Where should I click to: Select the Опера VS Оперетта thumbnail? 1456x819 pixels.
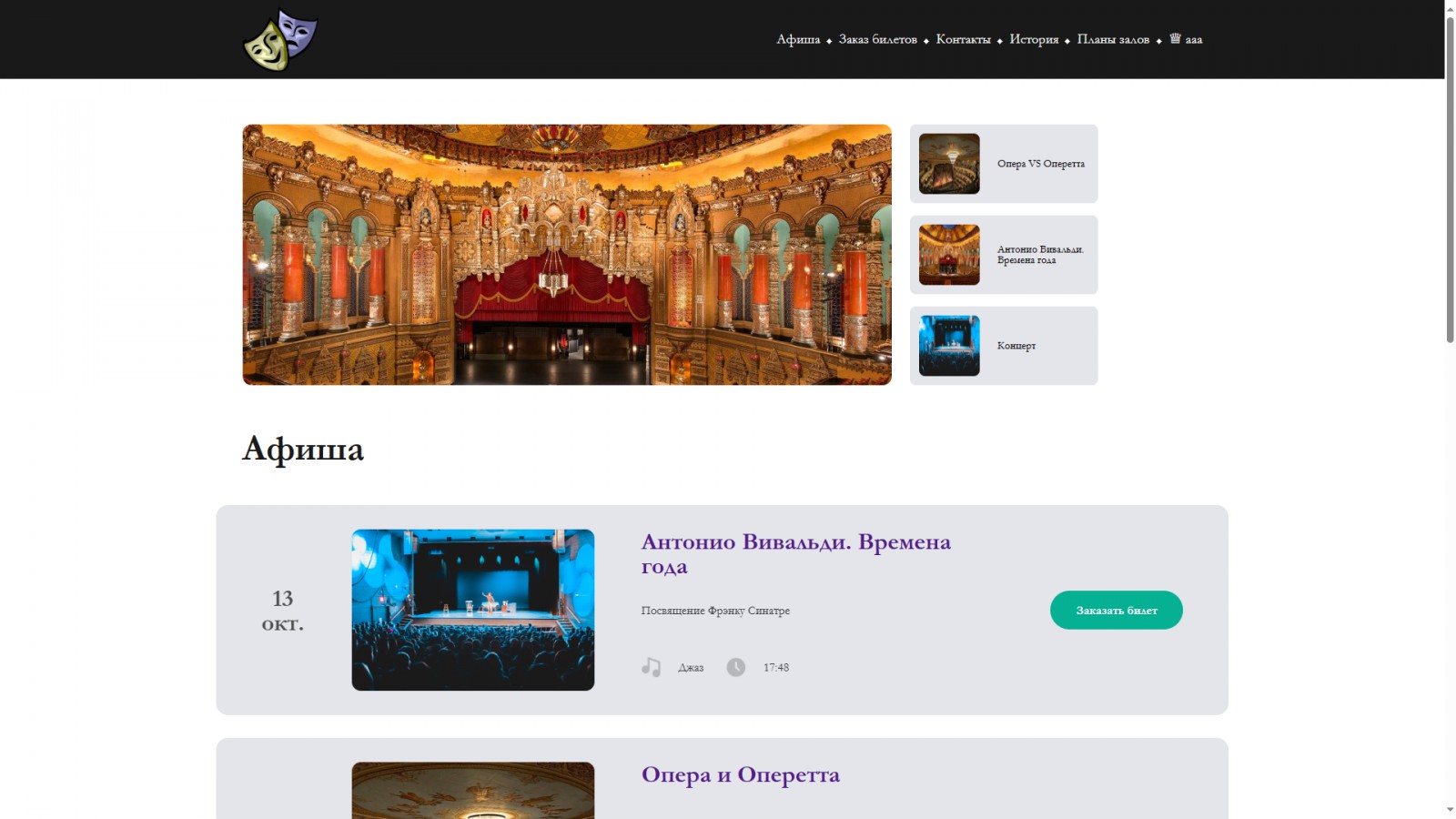(949, 164)
